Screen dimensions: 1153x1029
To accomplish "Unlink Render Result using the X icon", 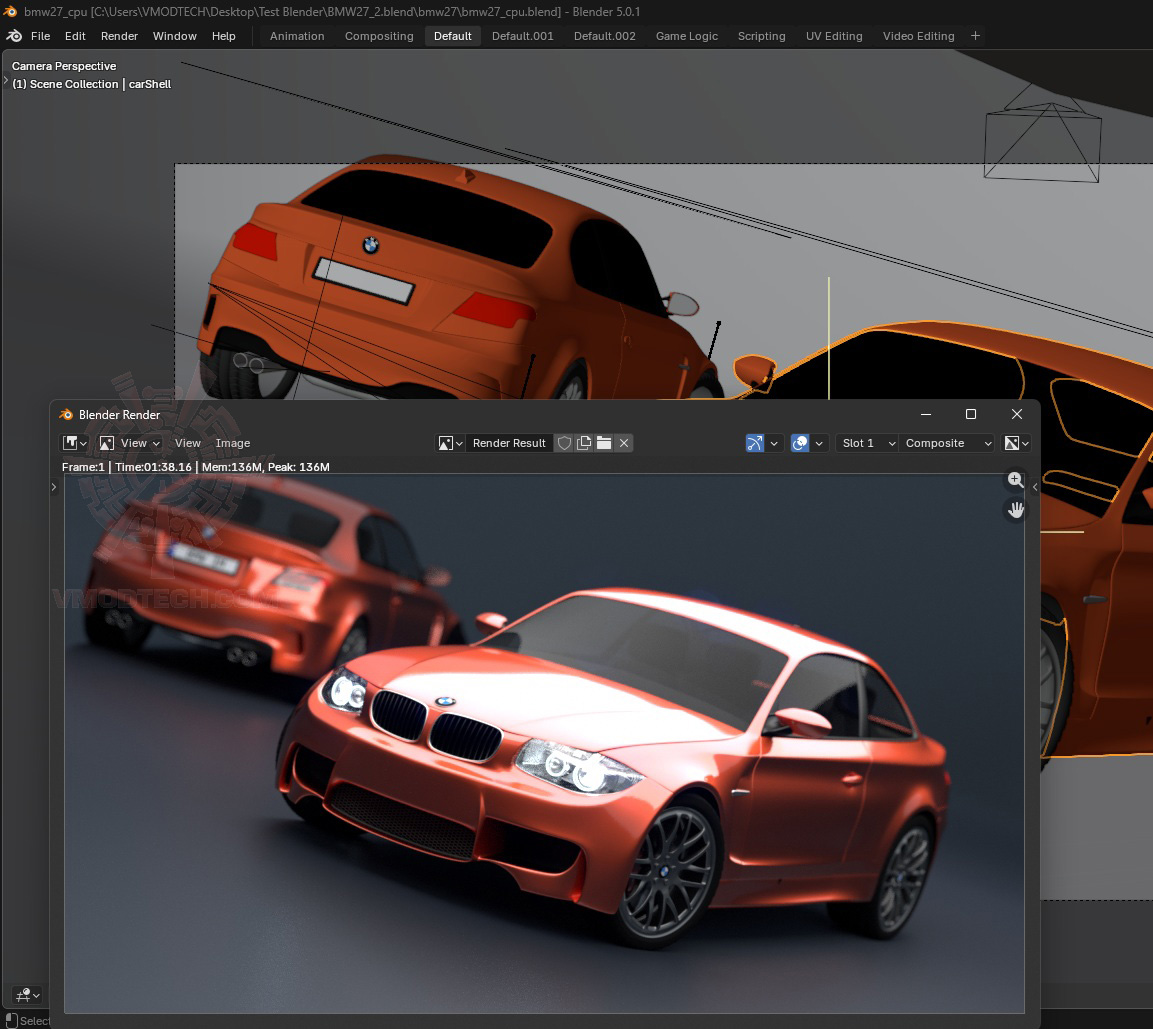I will pyautogui.click(x=624, y=443).
